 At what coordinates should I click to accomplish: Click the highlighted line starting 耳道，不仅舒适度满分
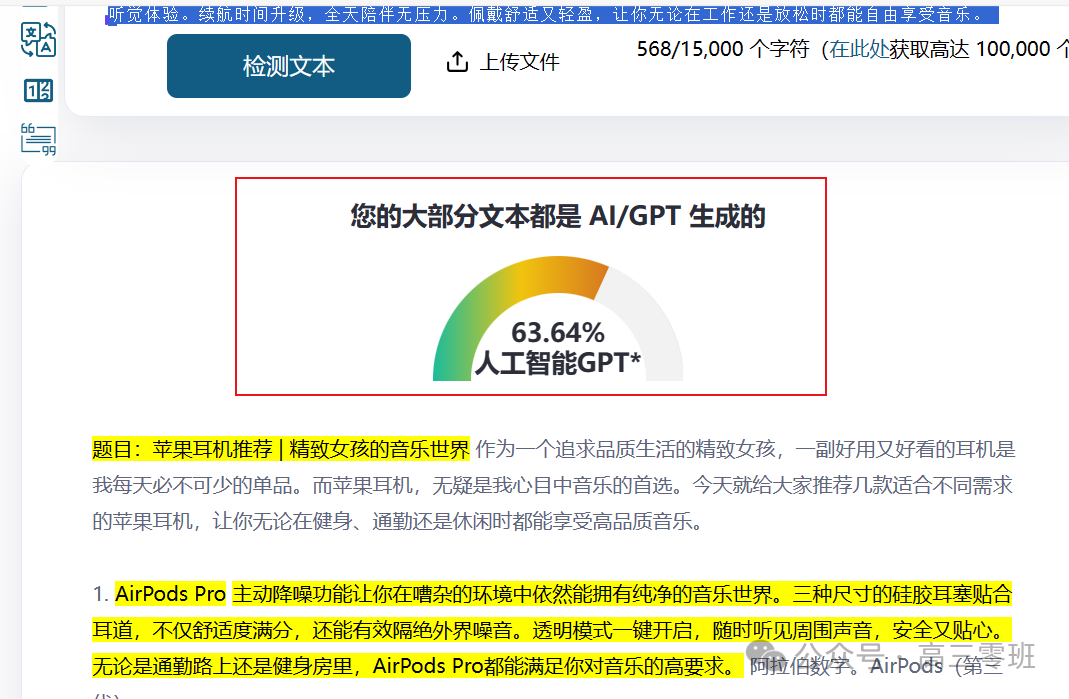click(x=552, y=630)
